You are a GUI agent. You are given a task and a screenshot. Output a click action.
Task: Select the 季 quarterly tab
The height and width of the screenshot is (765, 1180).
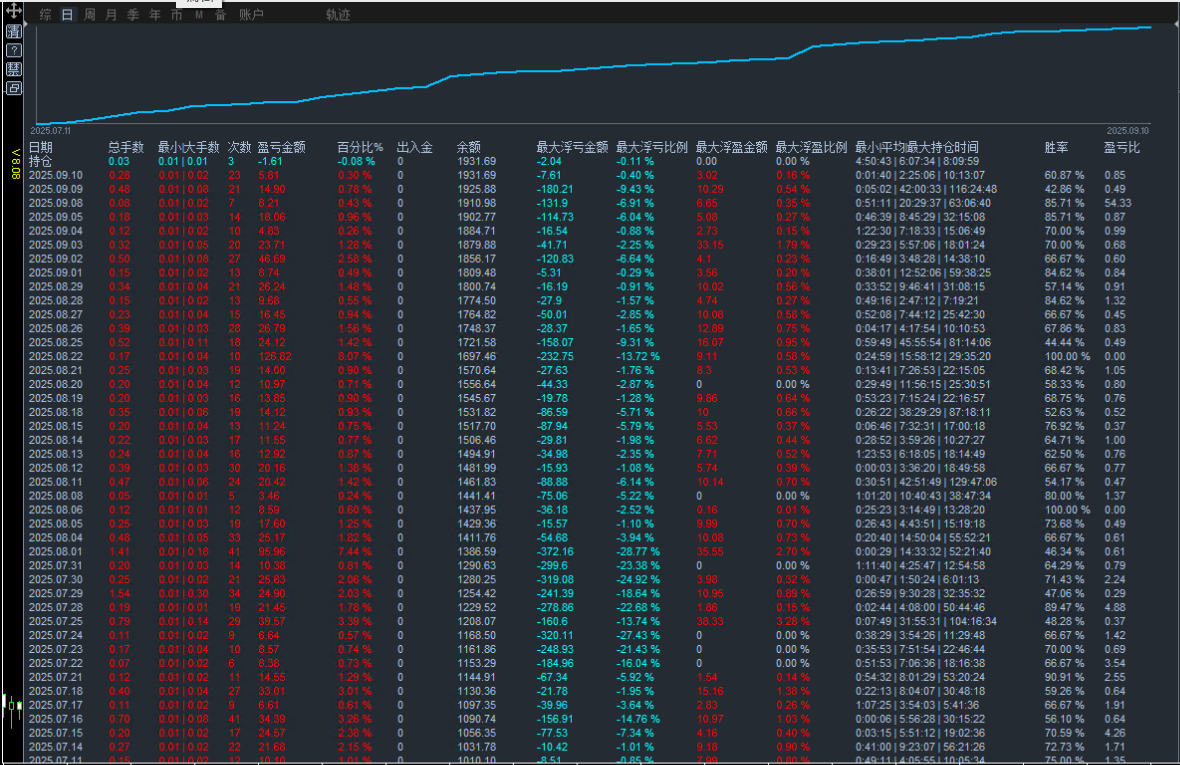[x=133, y=15]
